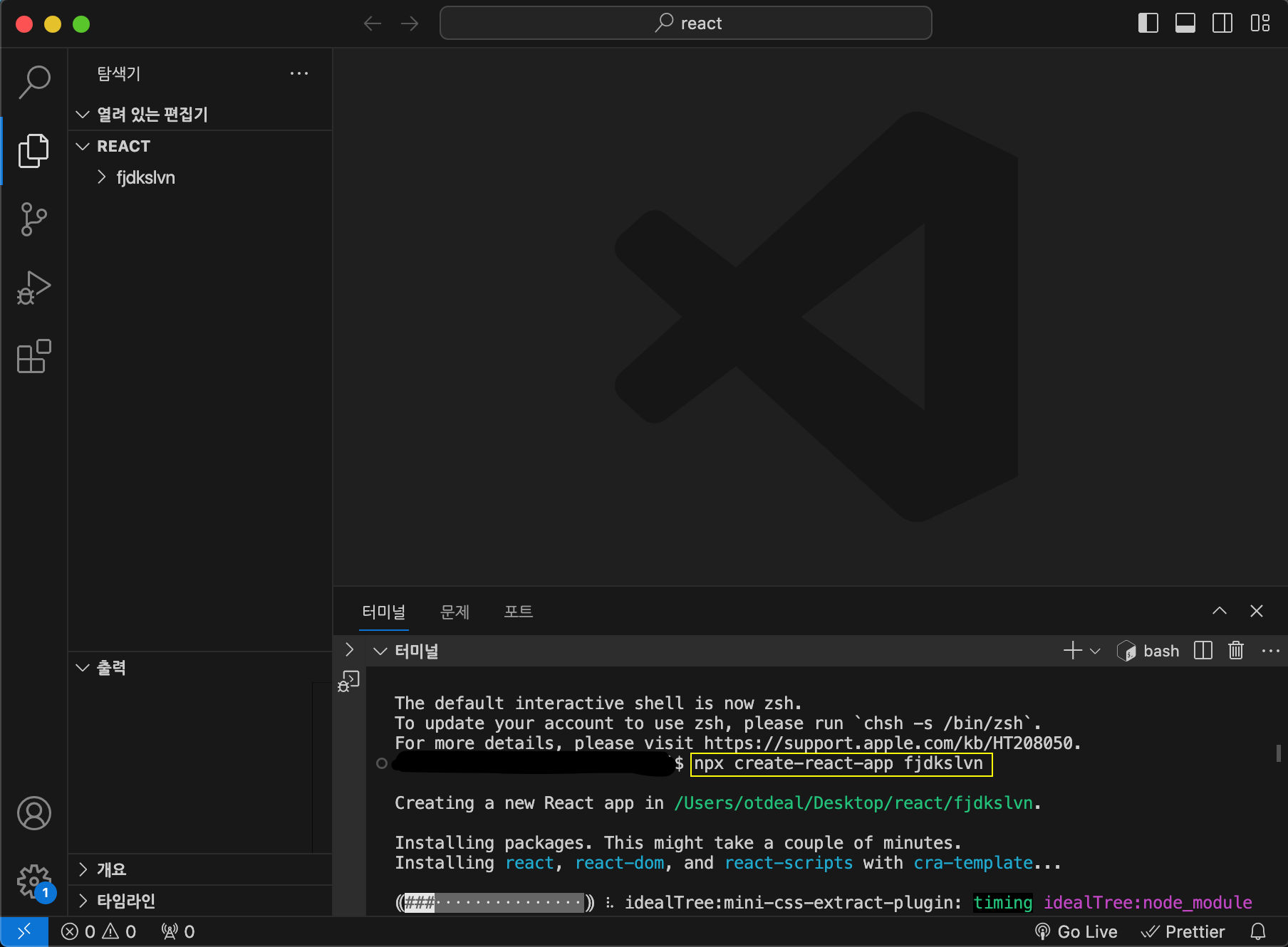Image resolution: width=1288 pixels, height=947 pixels.
Task: Click the command decoration circle in terminal
Action: pyautogui.click(x=382, y=763)
